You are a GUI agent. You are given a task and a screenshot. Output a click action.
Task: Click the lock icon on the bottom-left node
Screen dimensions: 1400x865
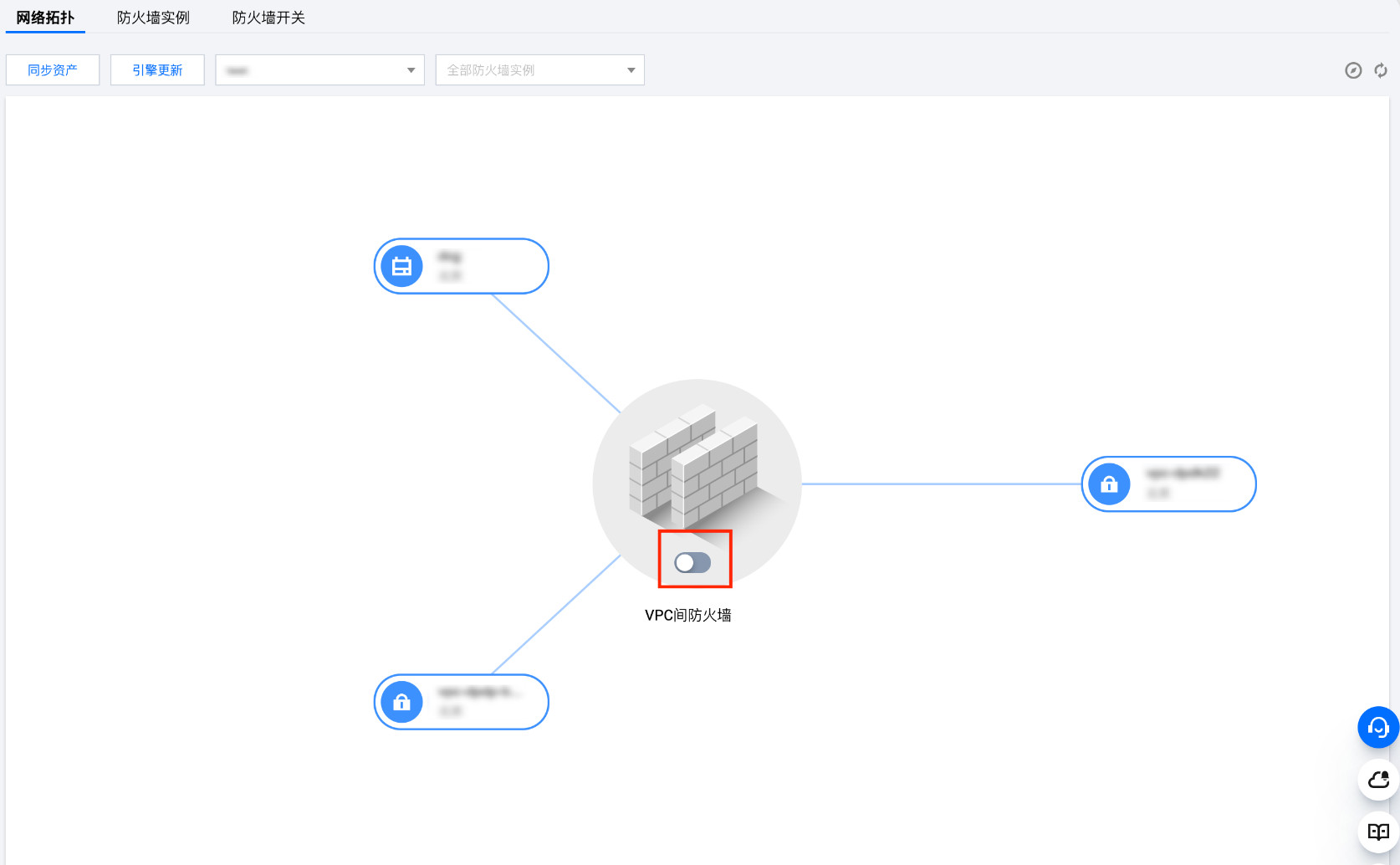point(401,702)
